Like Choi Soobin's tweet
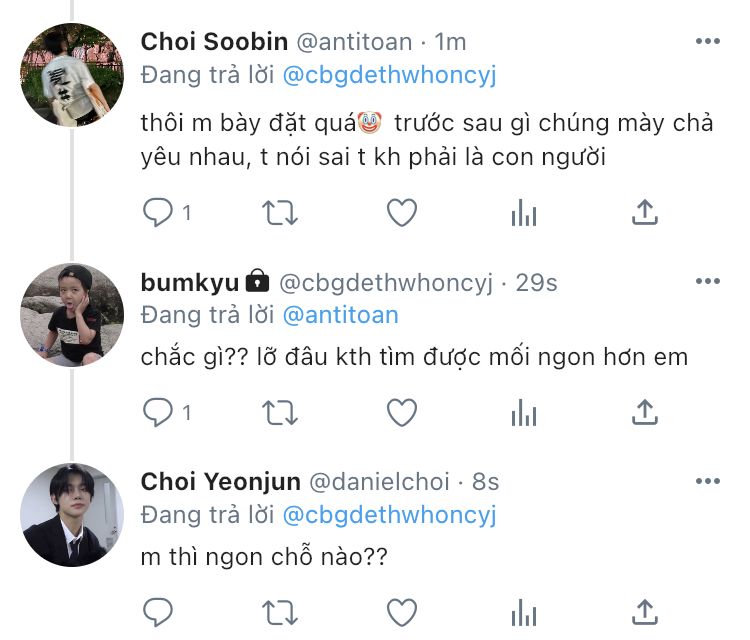Viewport: 750px width, 640px height. tap(401, 211)
